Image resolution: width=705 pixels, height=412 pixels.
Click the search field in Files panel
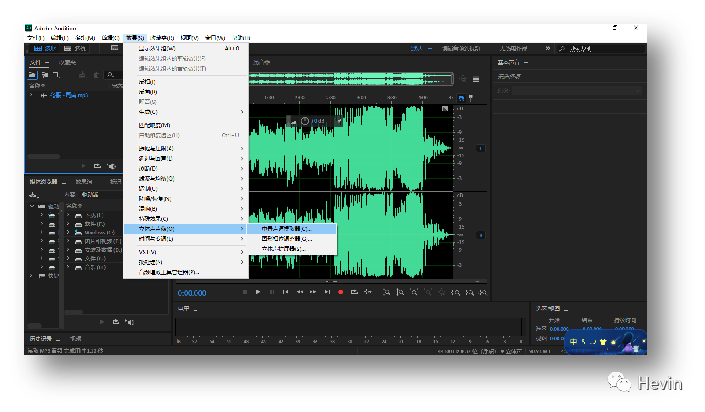coord(112,75)
